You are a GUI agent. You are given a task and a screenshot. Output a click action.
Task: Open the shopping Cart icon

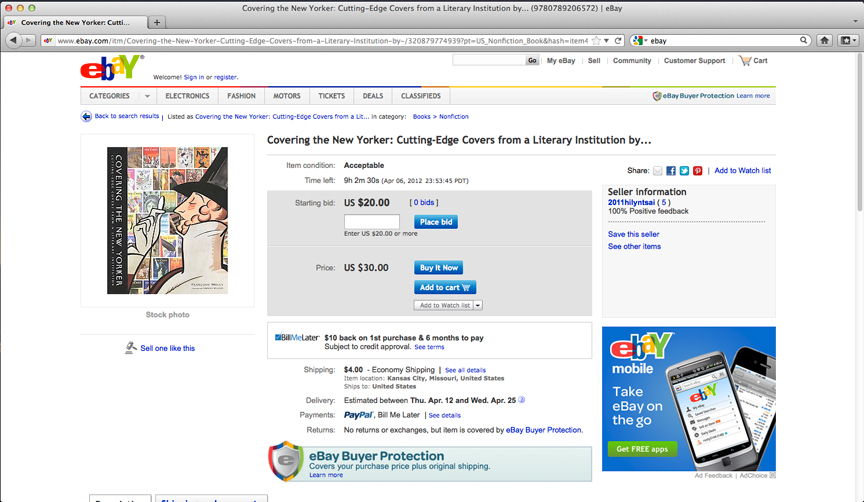point(745,61)
